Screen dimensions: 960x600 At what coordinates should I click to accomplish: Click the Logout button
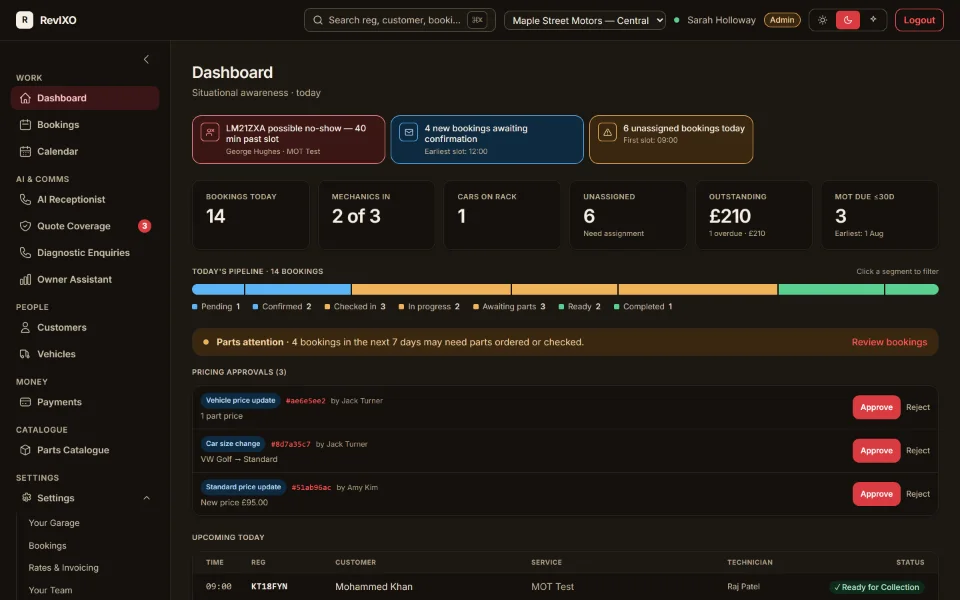[919, 20]
